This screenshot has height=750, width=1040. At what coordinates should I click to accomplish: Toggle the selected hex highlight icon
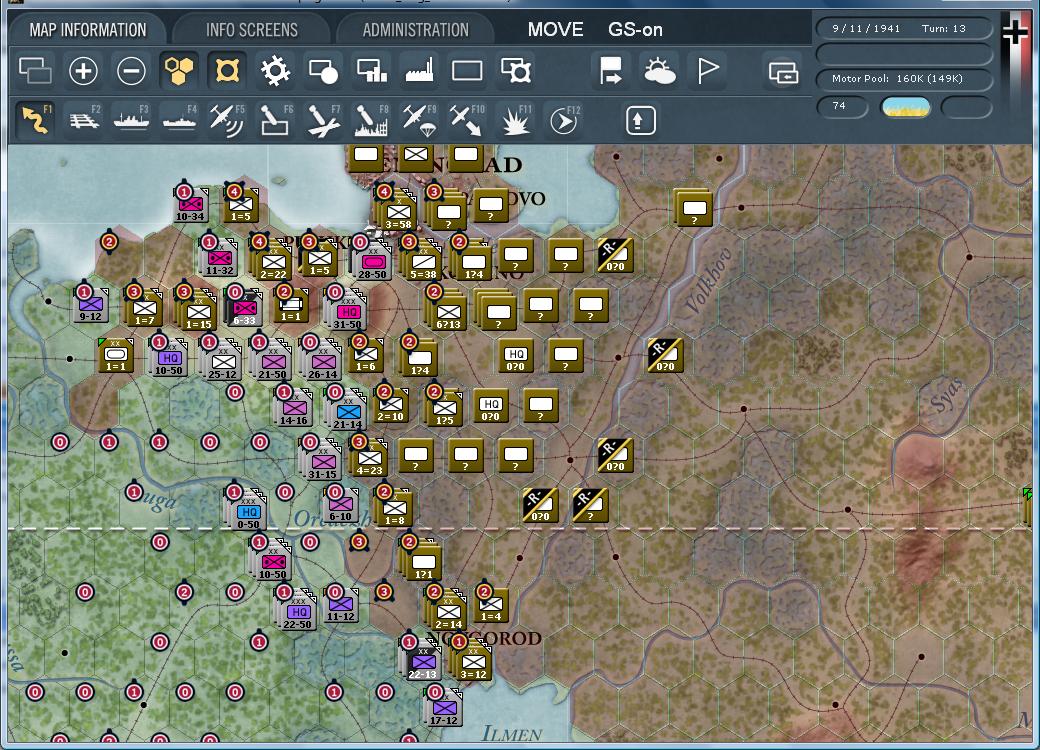click(227, 71)
